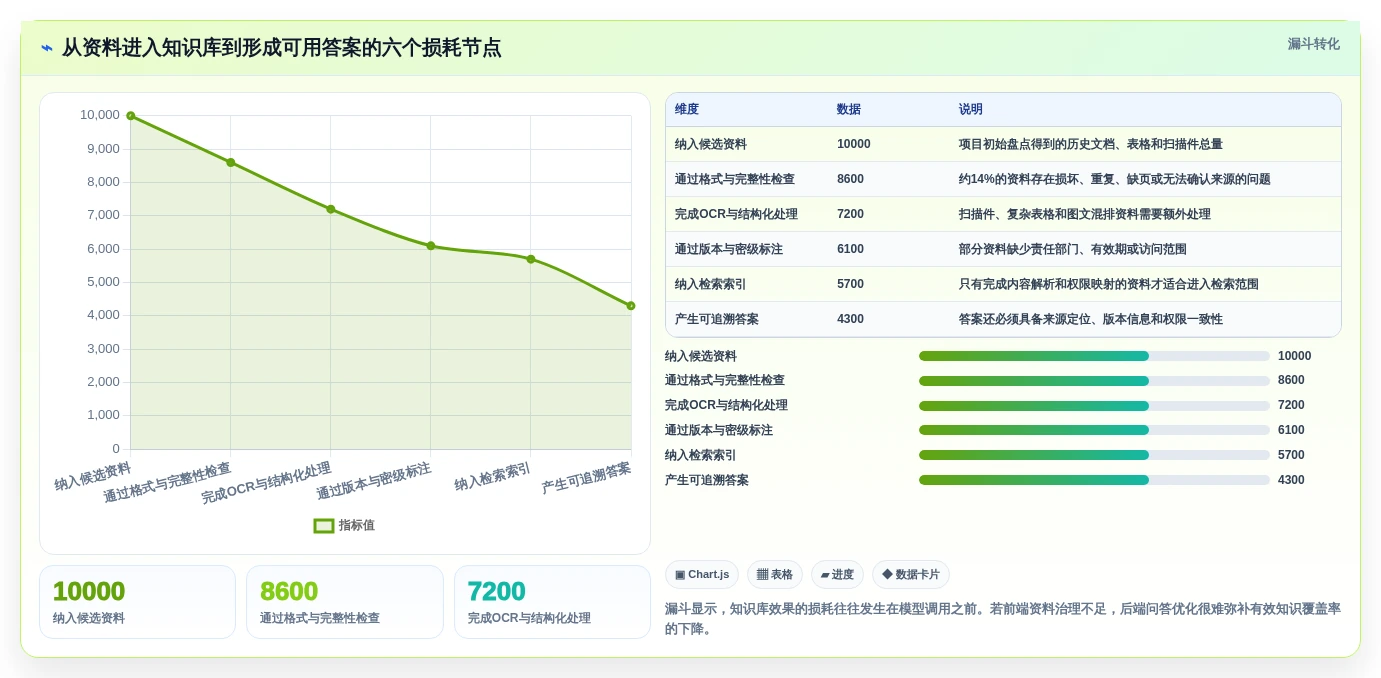Image resolution: width=1381 pixels, height=678 pixels.
Task: Click table value 4300
Action: click(x=851, y=319)
